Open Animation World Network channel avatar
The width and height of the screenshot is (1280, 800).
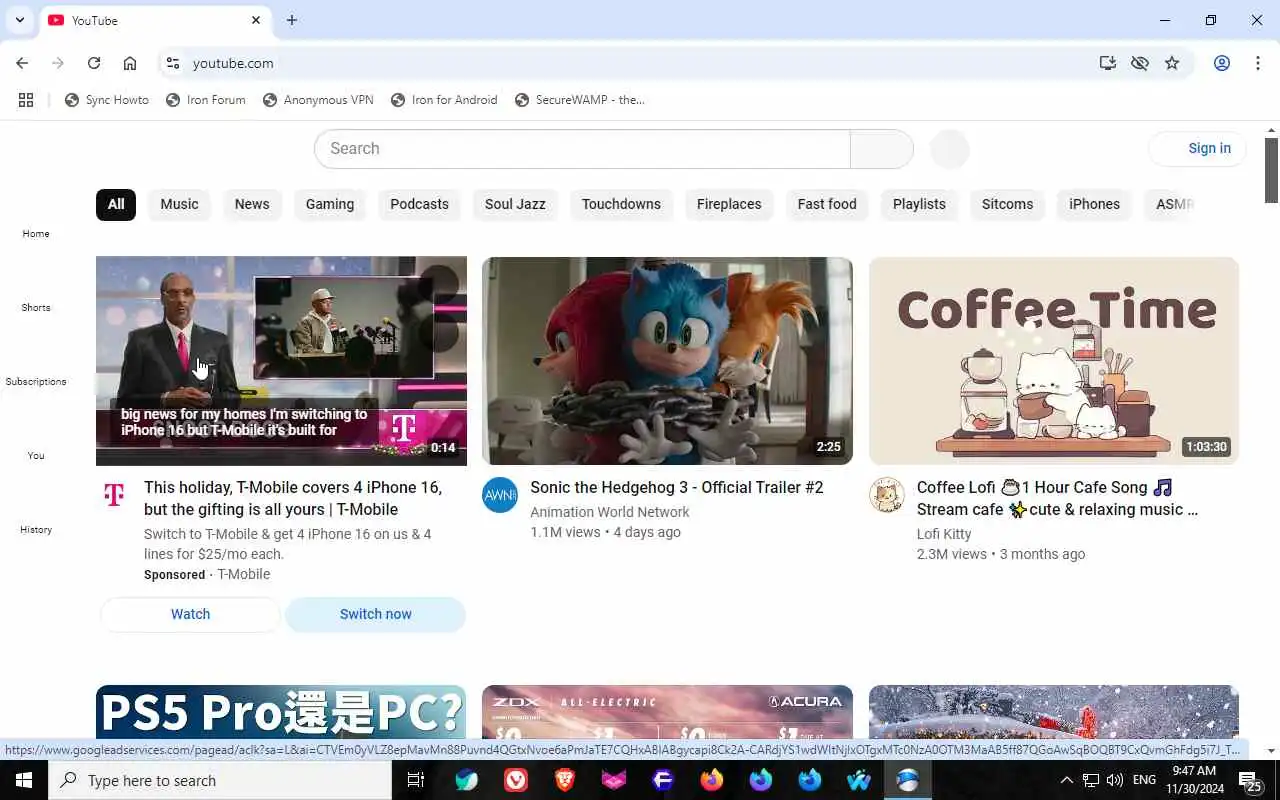point(500,495)
